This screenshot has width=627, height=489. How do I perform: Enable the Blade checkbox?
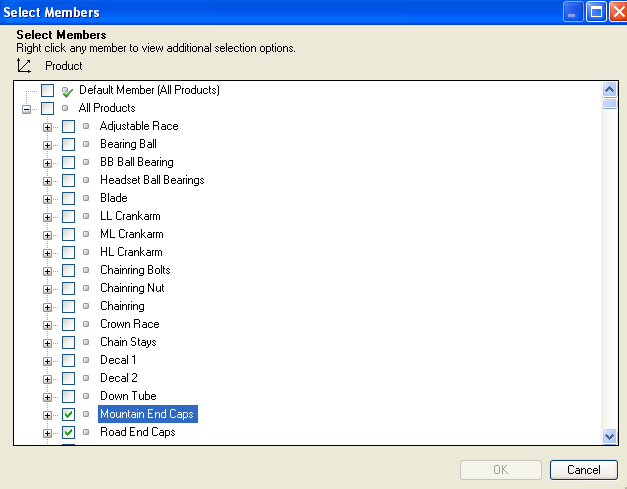pyautogui.click(x=68, y=198)
